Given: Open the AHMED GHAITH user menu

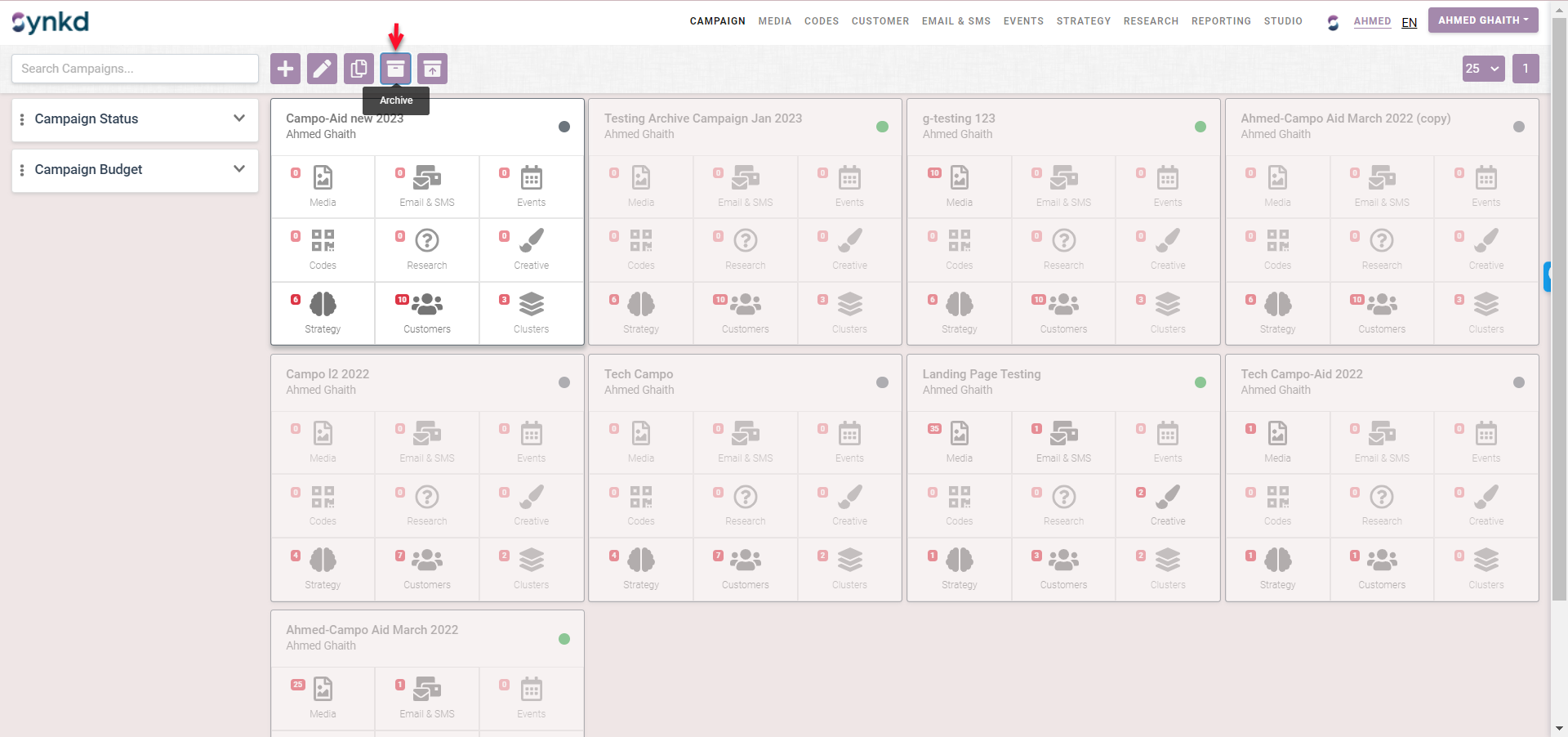Looking at the screenshot, I should click(x=1482, y=20).
